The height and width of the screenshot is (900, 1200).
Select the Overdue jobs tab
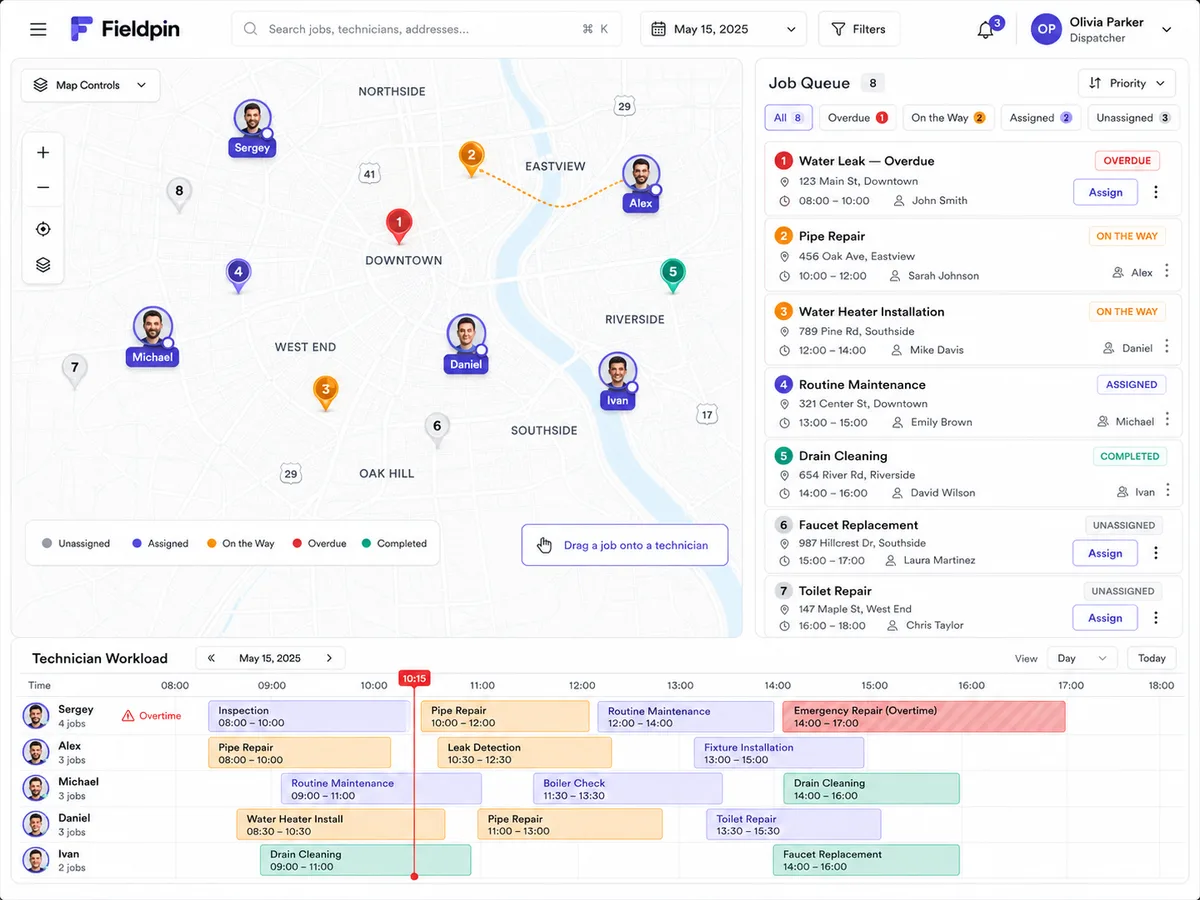(858, 118)
